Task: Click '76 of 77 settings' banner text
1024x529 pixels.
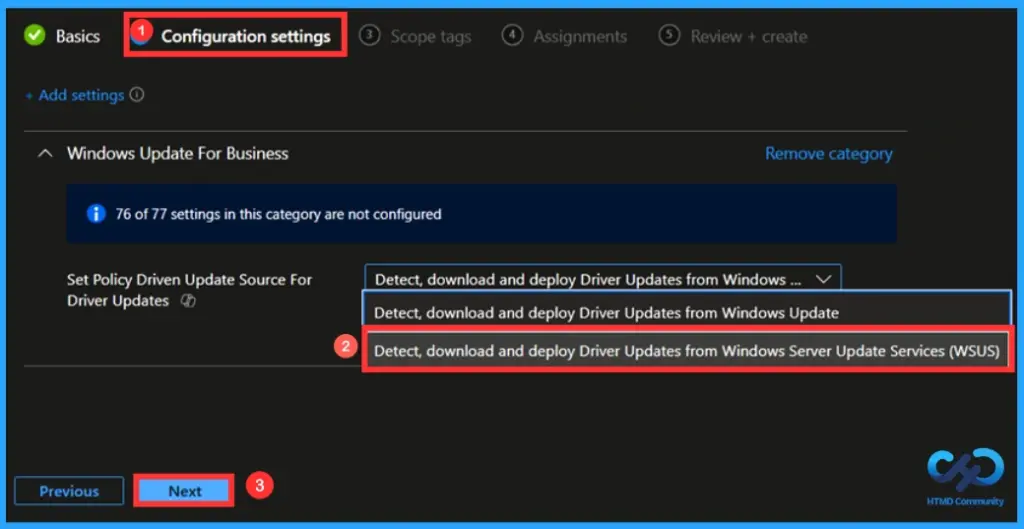Action: coord(279,214)
